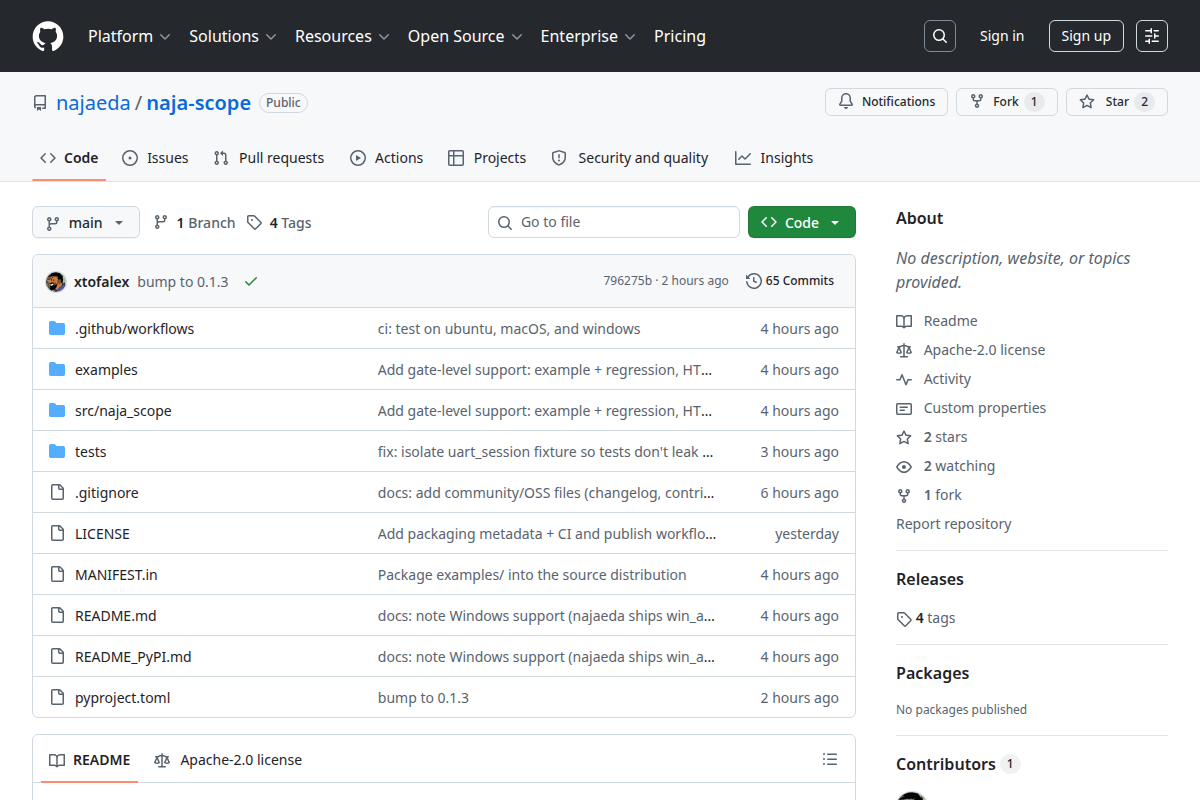Image resolution: width=1200 pixels, height=800 pixels.
Task: View the 1 Branch link
Action: (194, 223)
